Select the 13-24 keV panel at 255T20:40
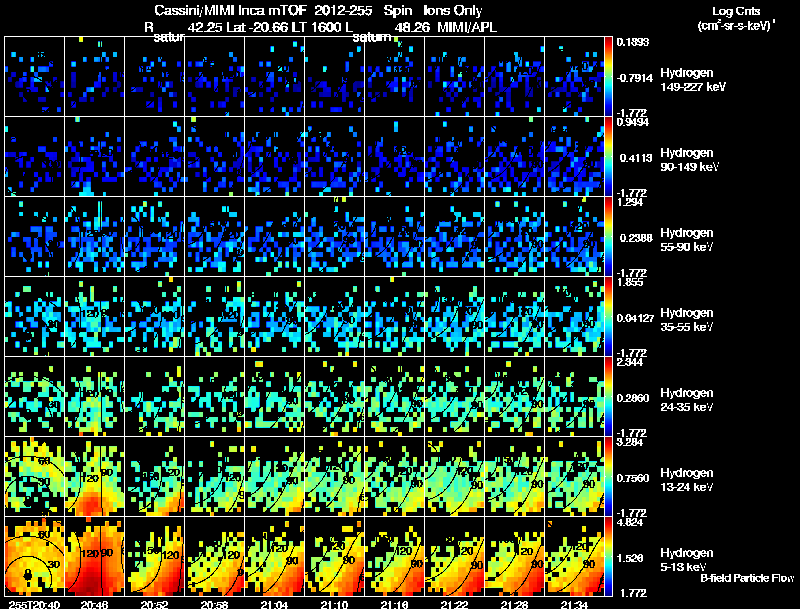The width and height of the screenshot is (800, 609). tap(35, 476)
